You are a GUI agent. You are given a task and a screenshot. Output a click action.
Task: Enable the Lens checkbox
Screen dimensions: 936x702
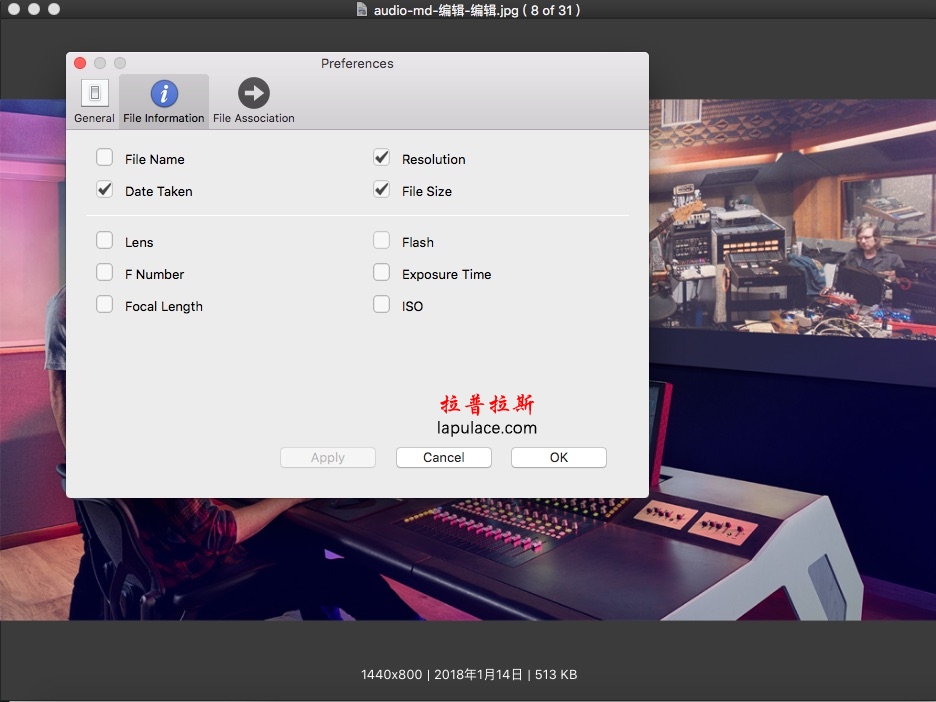104,241
